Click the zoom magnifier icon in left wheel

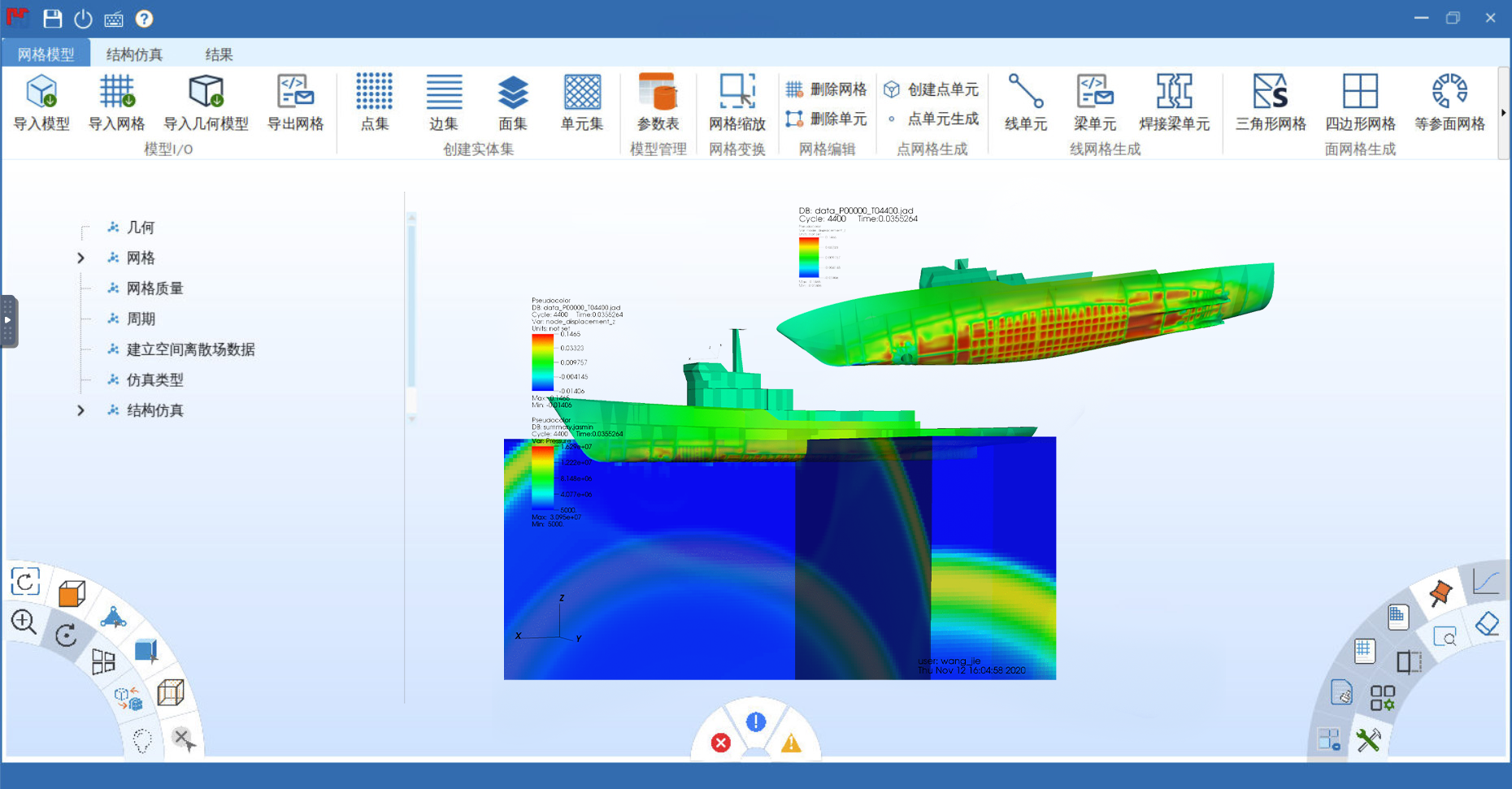click(x=24, y=622)
